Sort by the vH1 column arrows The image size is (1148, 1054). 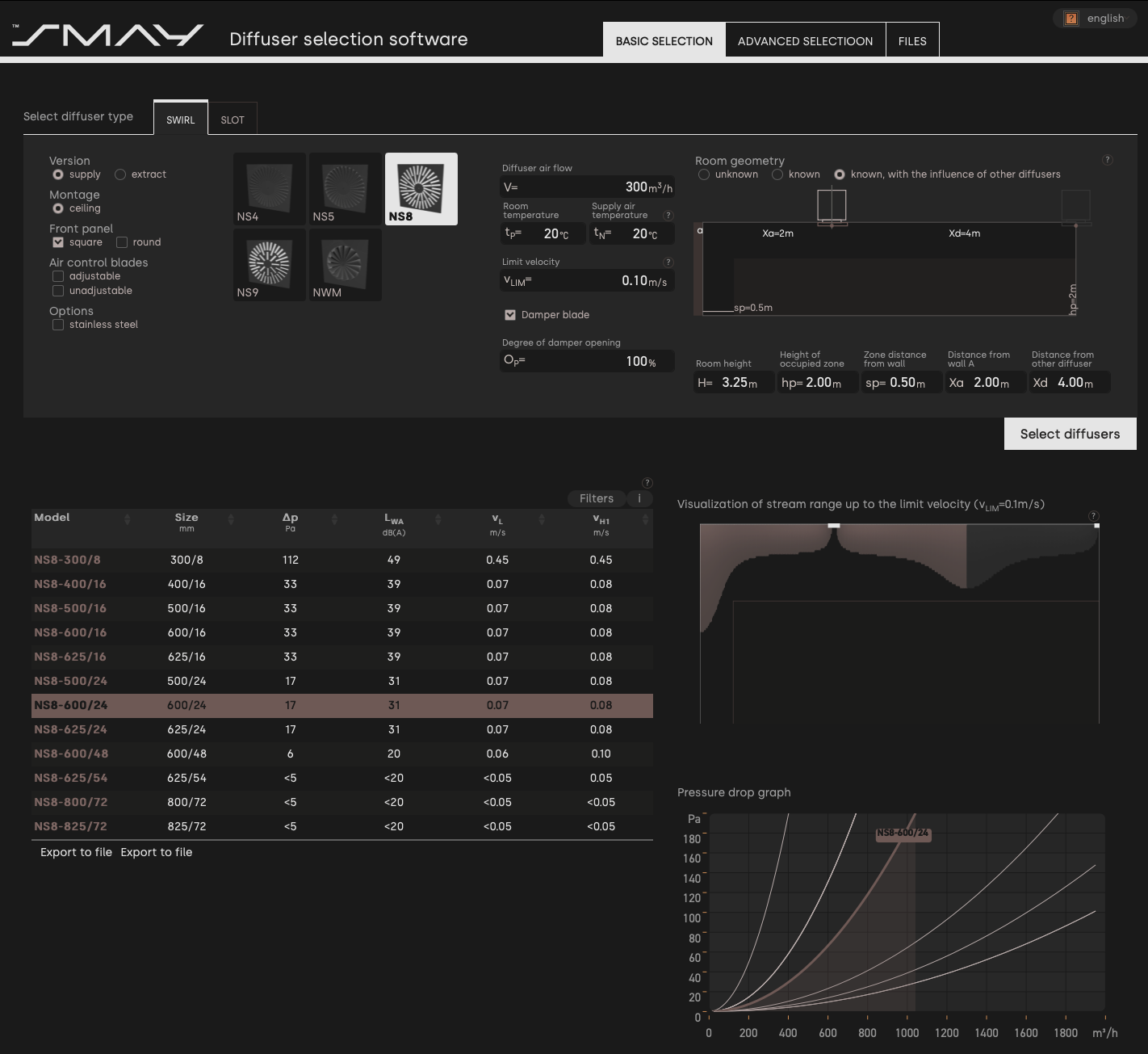coord(645,519)
